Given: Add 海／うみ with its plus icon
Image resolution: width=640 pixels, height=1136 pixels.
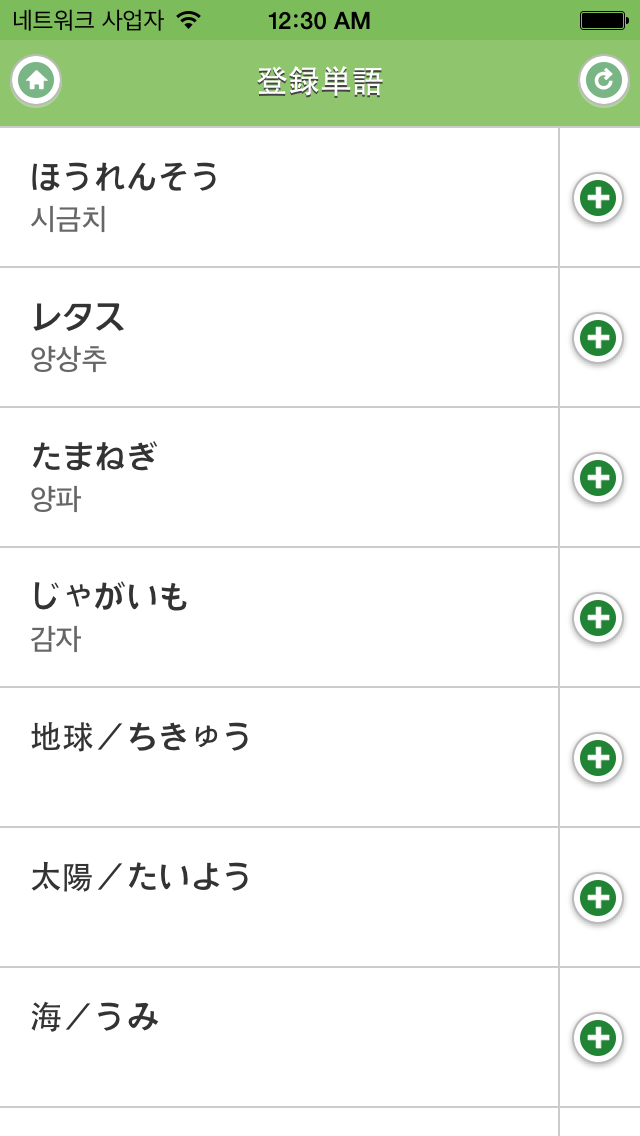Looking at the screenshot, I should [x=598, y=1038].
